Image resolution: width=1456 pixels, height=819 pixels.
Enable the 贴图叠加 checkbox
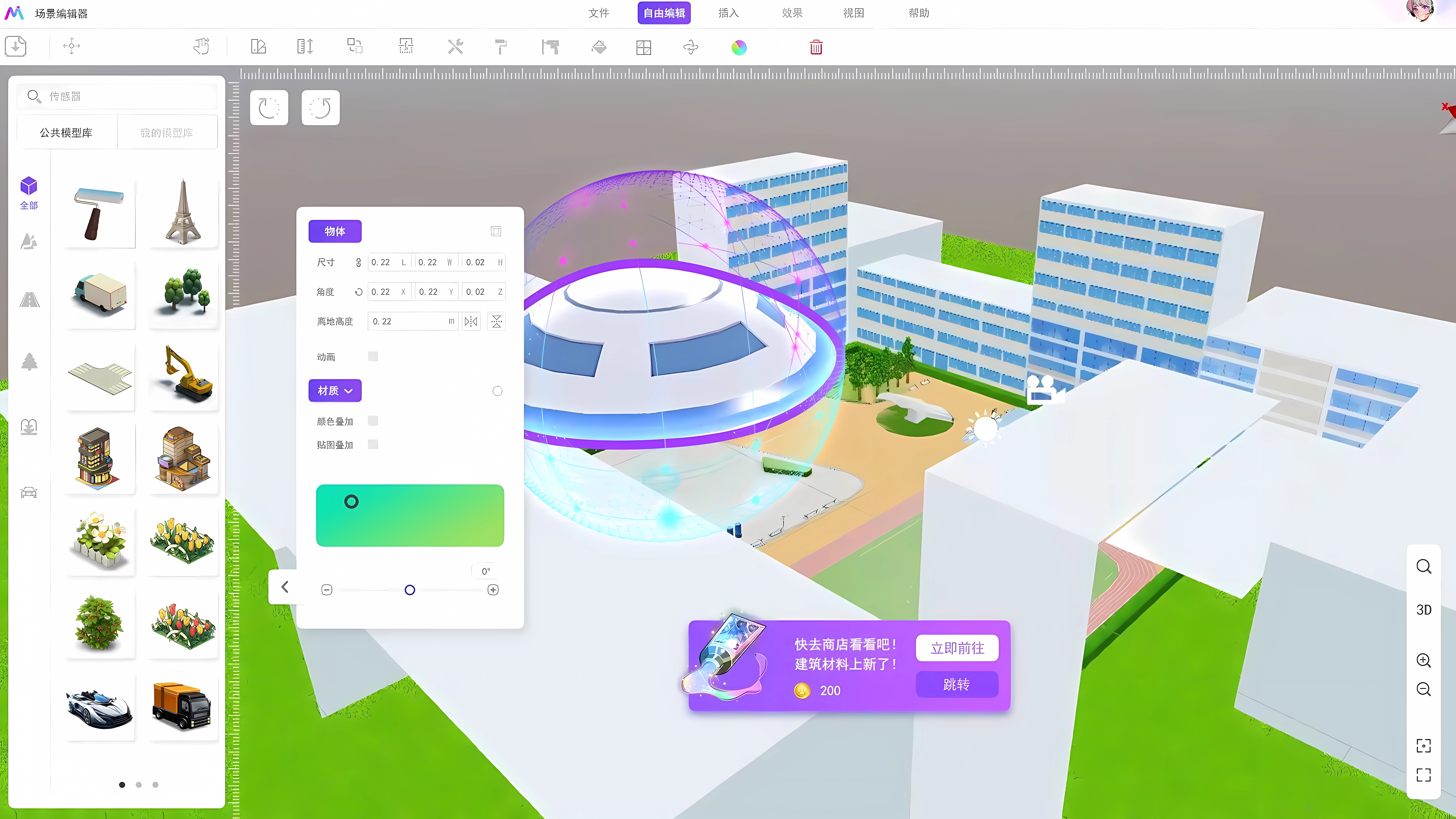coord(373,444)
